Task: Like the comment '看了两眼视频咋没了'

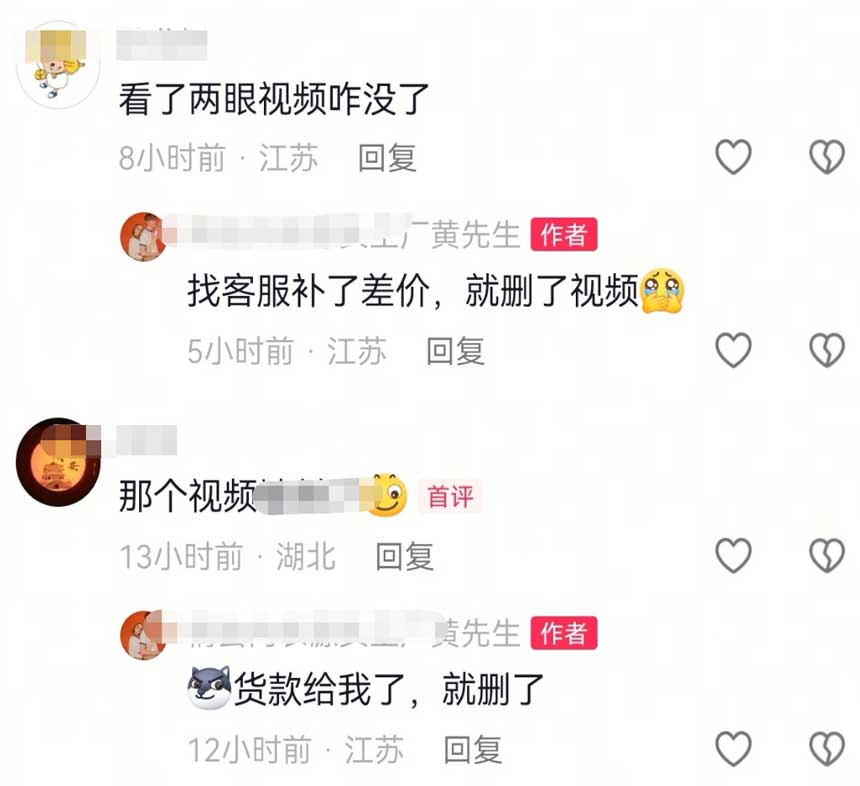Action: point(733,157)
